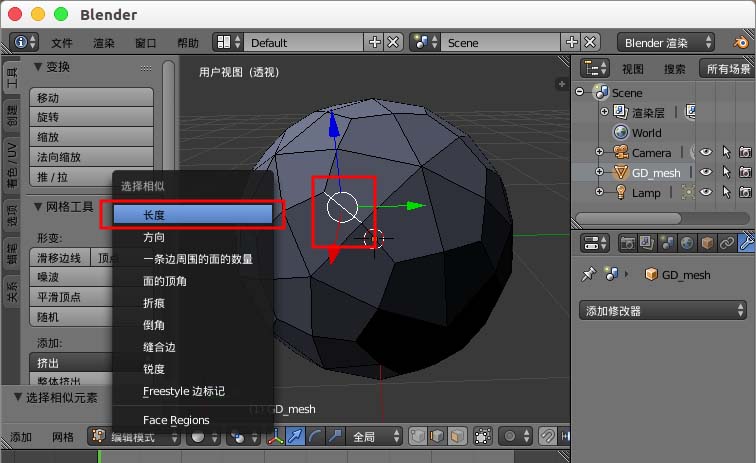
Task: Open the info editor type selector
Action: [x=24, y=42]
